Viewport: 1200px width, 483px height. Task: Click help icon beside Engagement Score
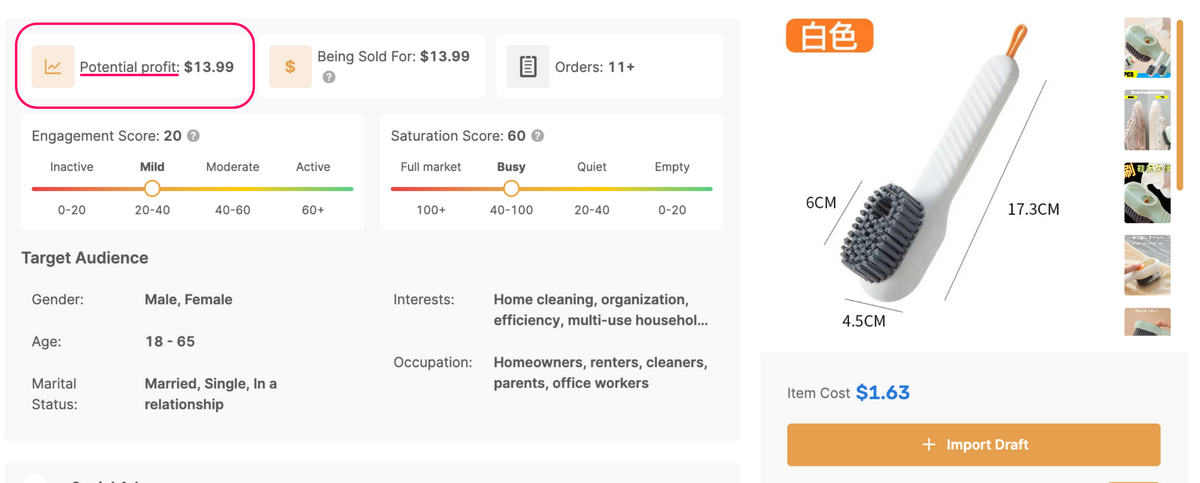[193, 136]
